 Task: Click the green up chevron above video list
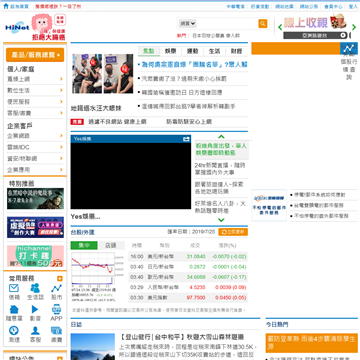[x=221, y=136]
